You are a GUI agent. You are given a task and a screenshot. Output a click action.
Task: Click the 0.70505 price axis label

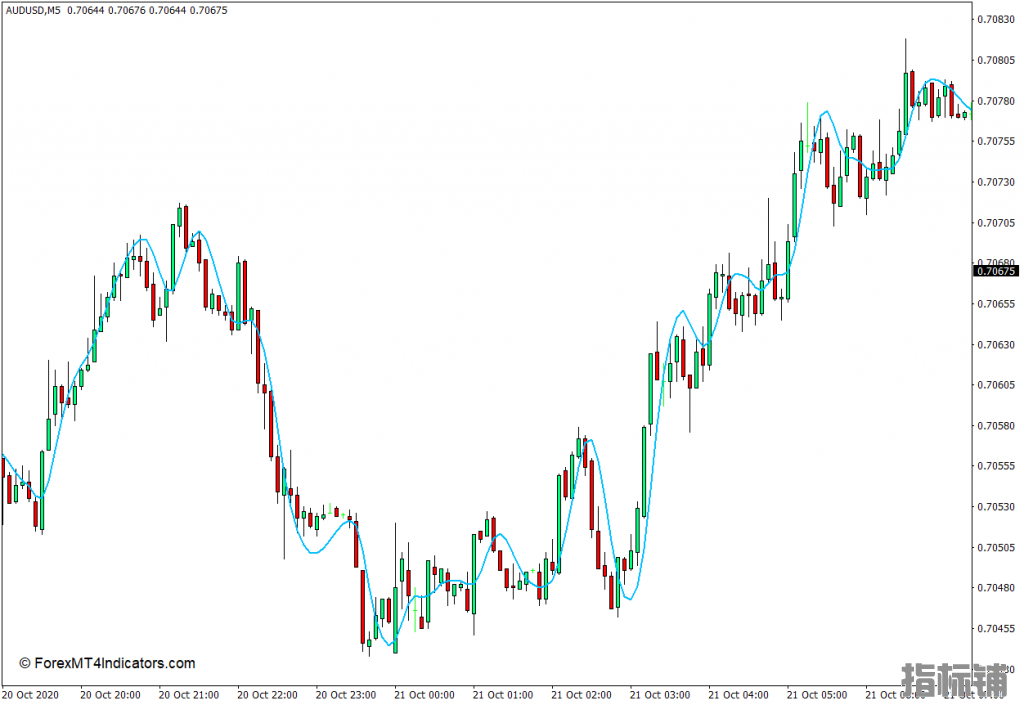point(996,547)
